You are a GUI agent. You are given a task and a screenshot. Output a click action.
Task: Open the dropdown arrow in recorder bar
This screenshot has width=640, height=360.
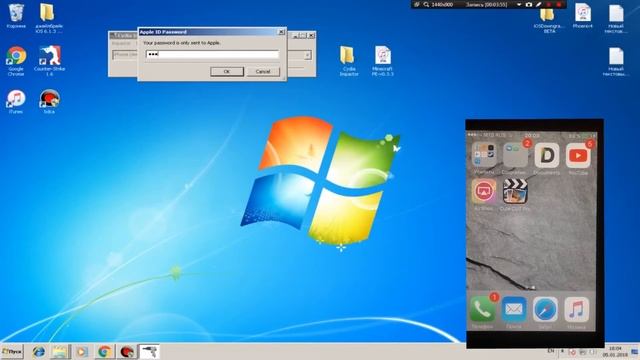pos(519,4)
